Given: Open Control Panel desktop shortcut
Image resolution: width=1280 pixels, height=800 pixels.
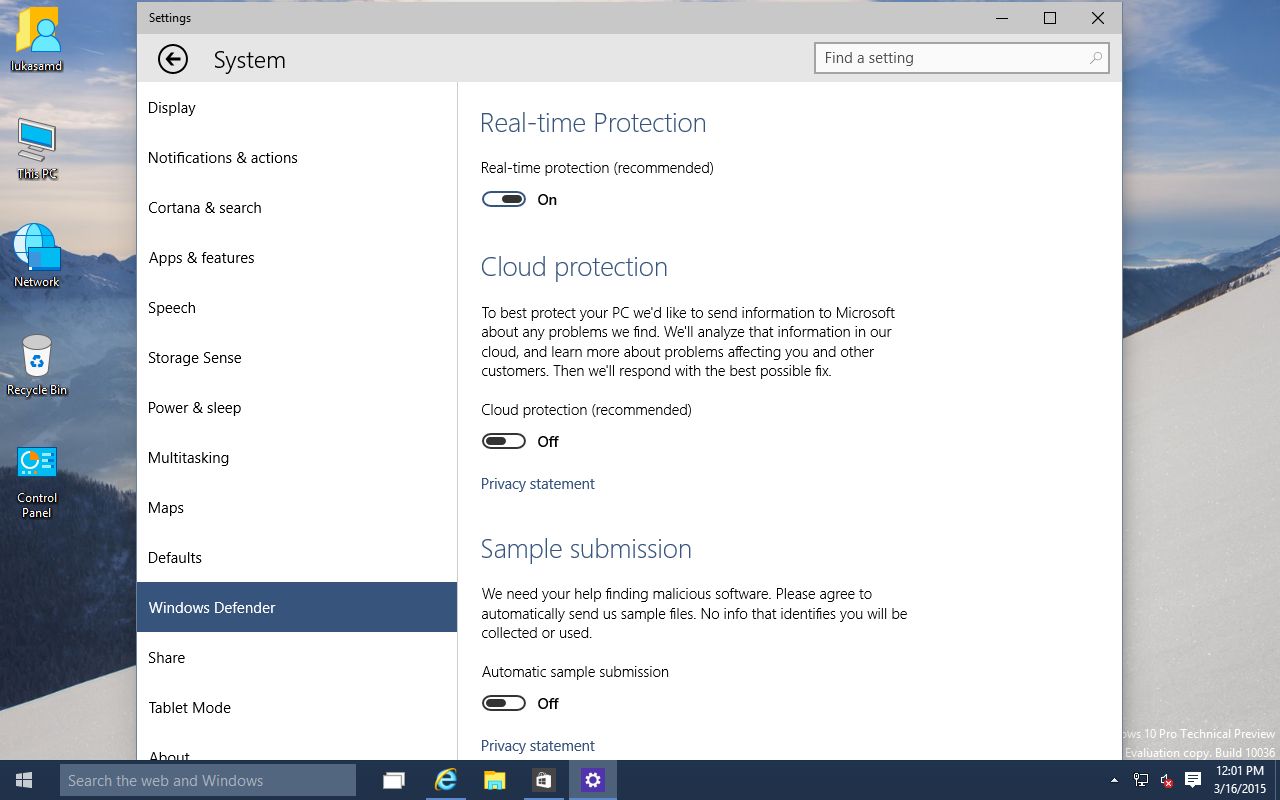Looking at the screenshot, I should [x=37, y=480].
